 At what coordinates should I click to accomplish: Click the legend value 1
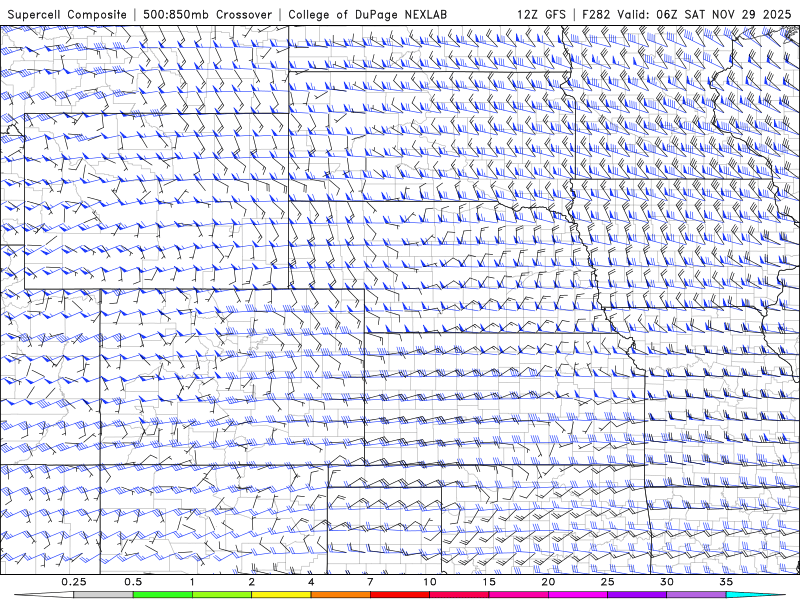click(x=192, y=582)
